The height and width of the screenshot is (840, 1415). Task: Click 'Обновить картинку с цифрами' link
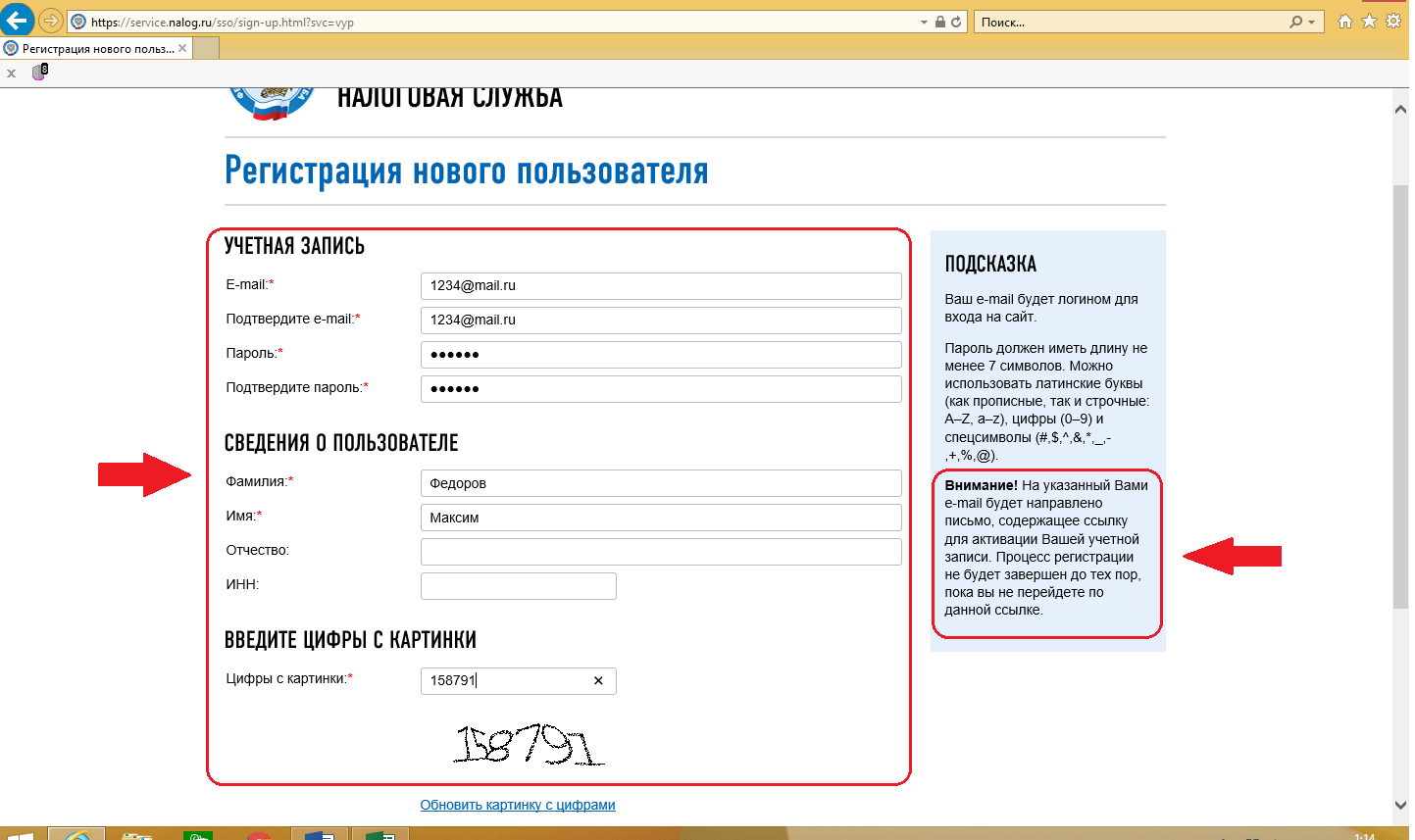click(x=518, y=805)
